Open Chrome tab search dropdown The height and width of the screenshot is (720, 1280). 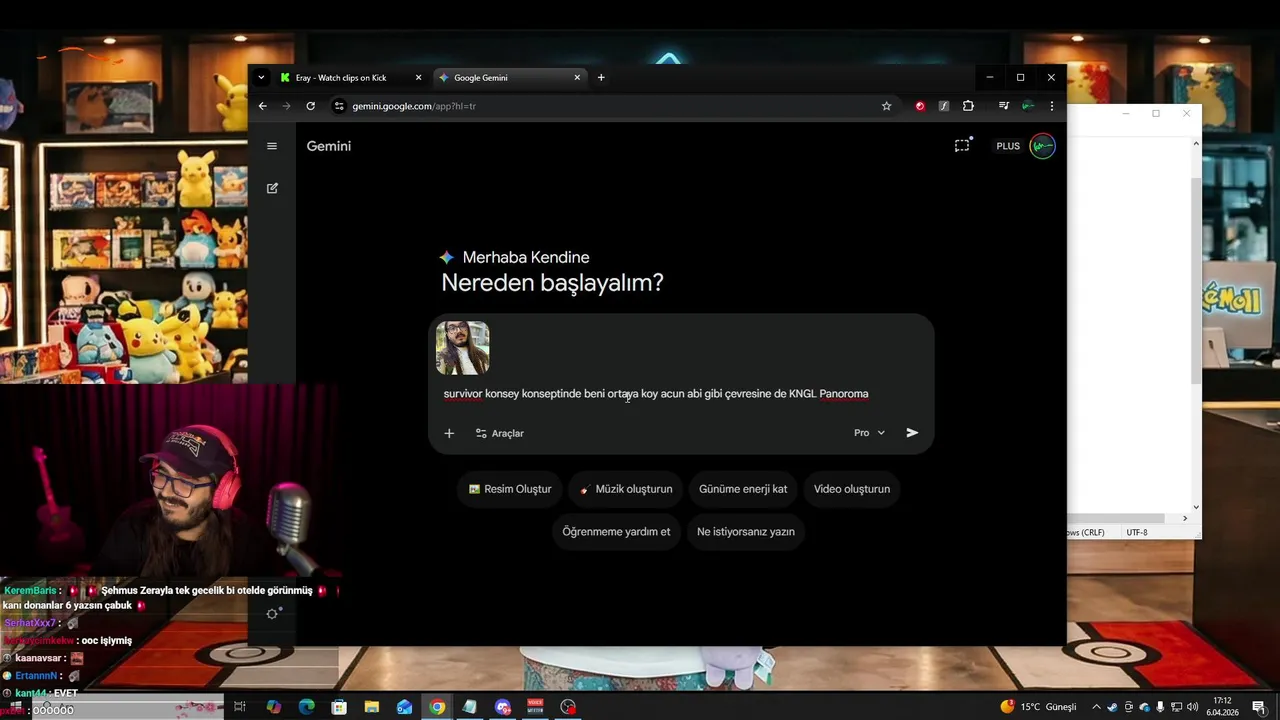coord(261,78)
